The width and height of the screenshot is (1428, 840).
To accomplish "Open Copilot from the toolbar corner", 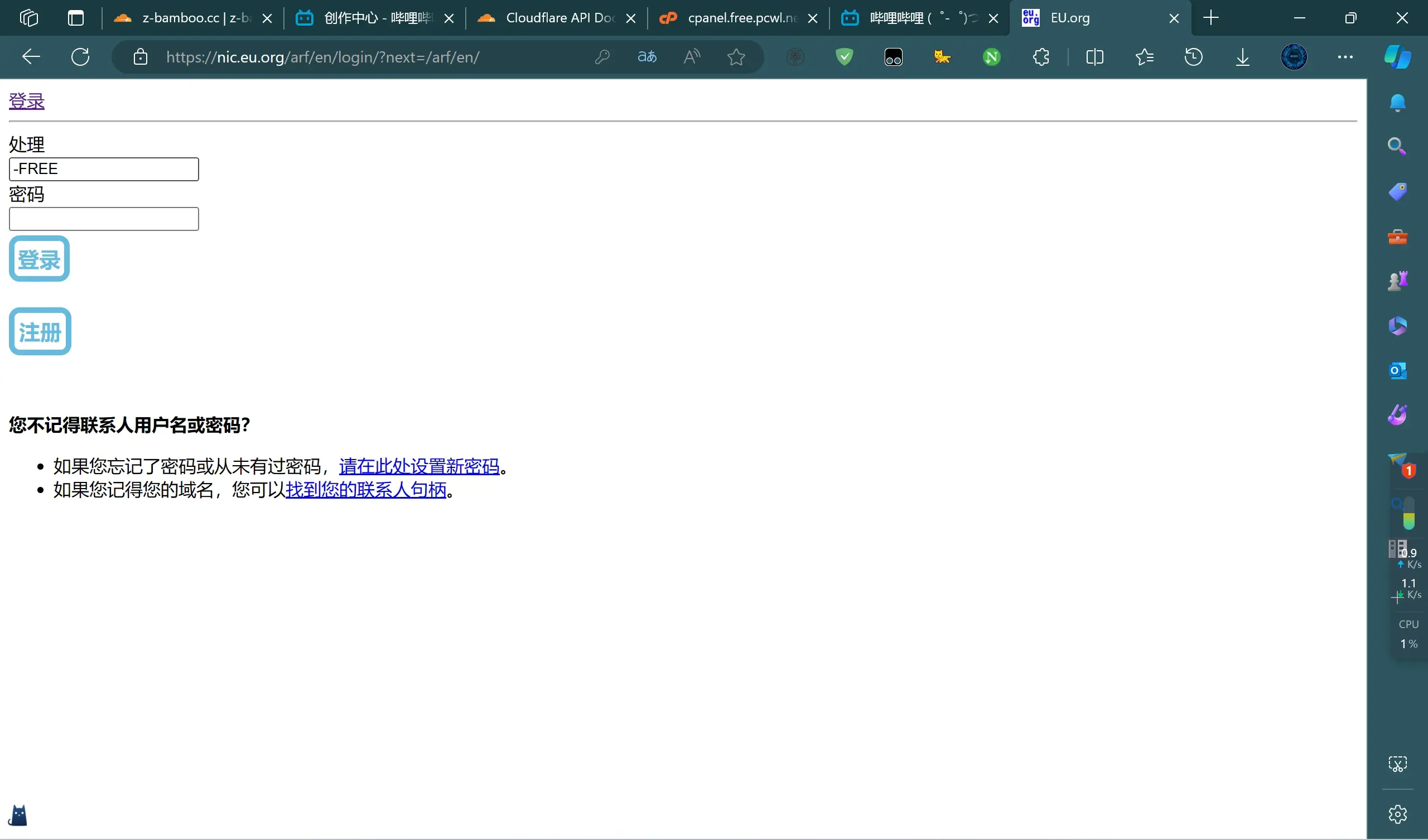I will click(x=1398, y=57).
